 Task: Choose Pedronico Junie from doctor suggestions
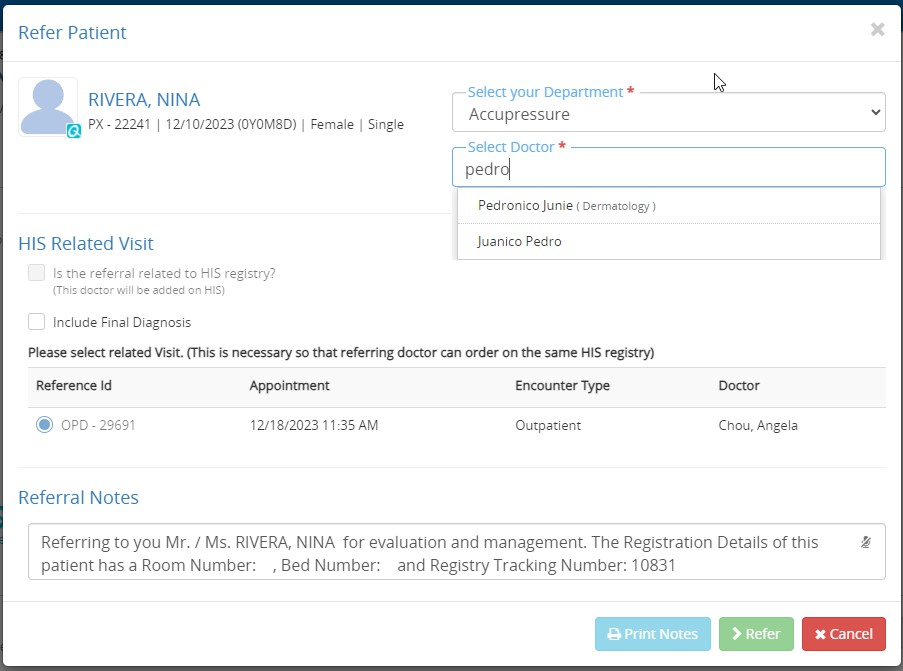tap(567, 206)
